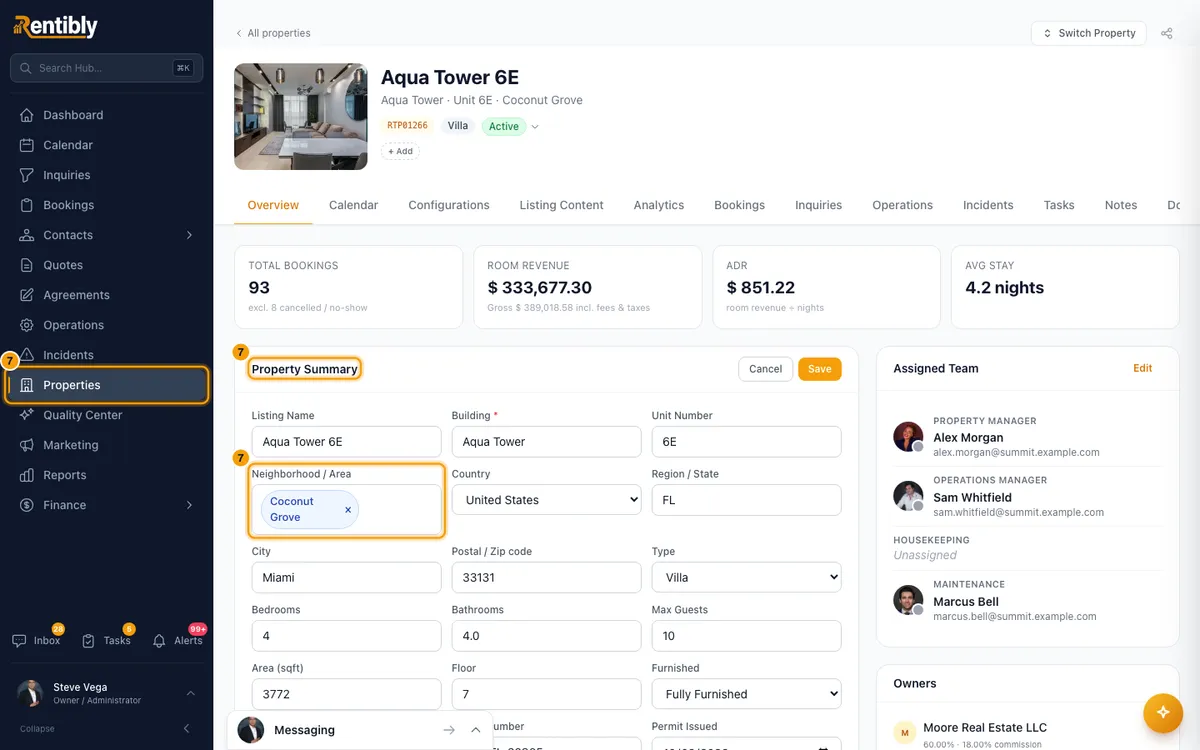Go back to All properties

[x=273, y=33]
